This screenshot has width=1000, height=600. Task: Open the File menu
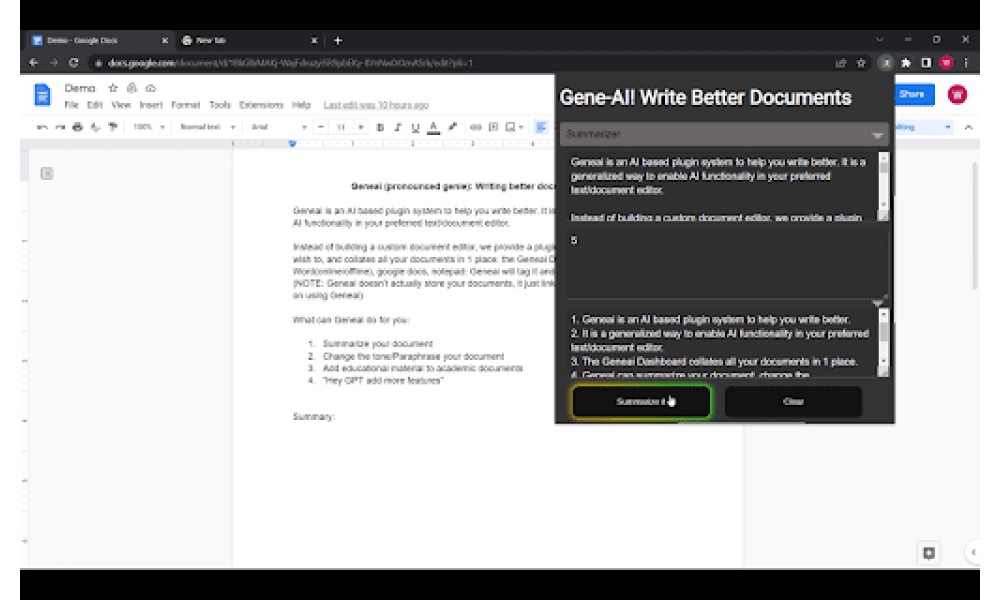coord(71,105)
